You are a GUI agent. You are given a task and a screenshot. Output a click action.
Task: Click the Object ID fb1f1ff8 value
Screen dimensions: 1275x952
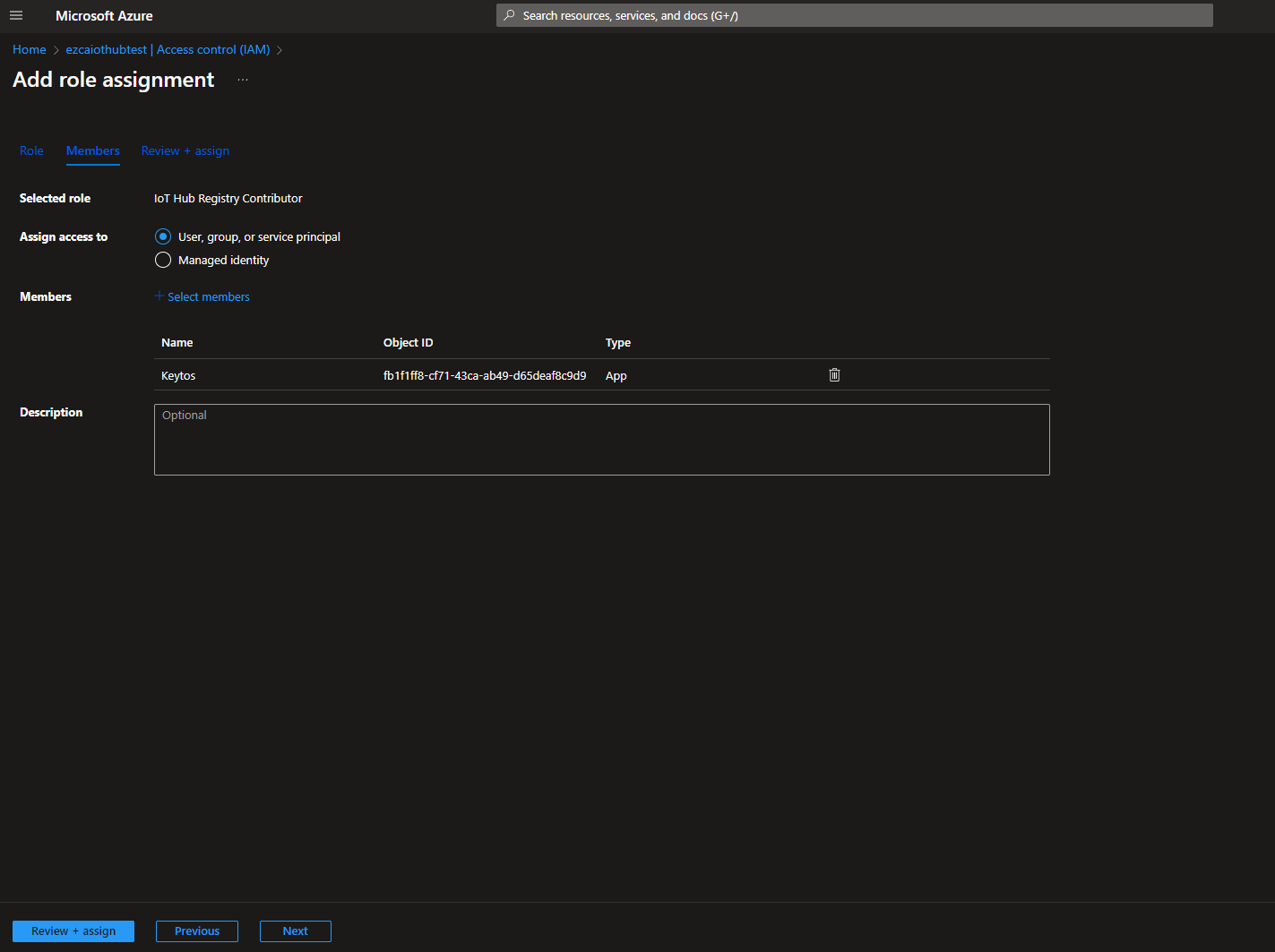click(485, 375)
